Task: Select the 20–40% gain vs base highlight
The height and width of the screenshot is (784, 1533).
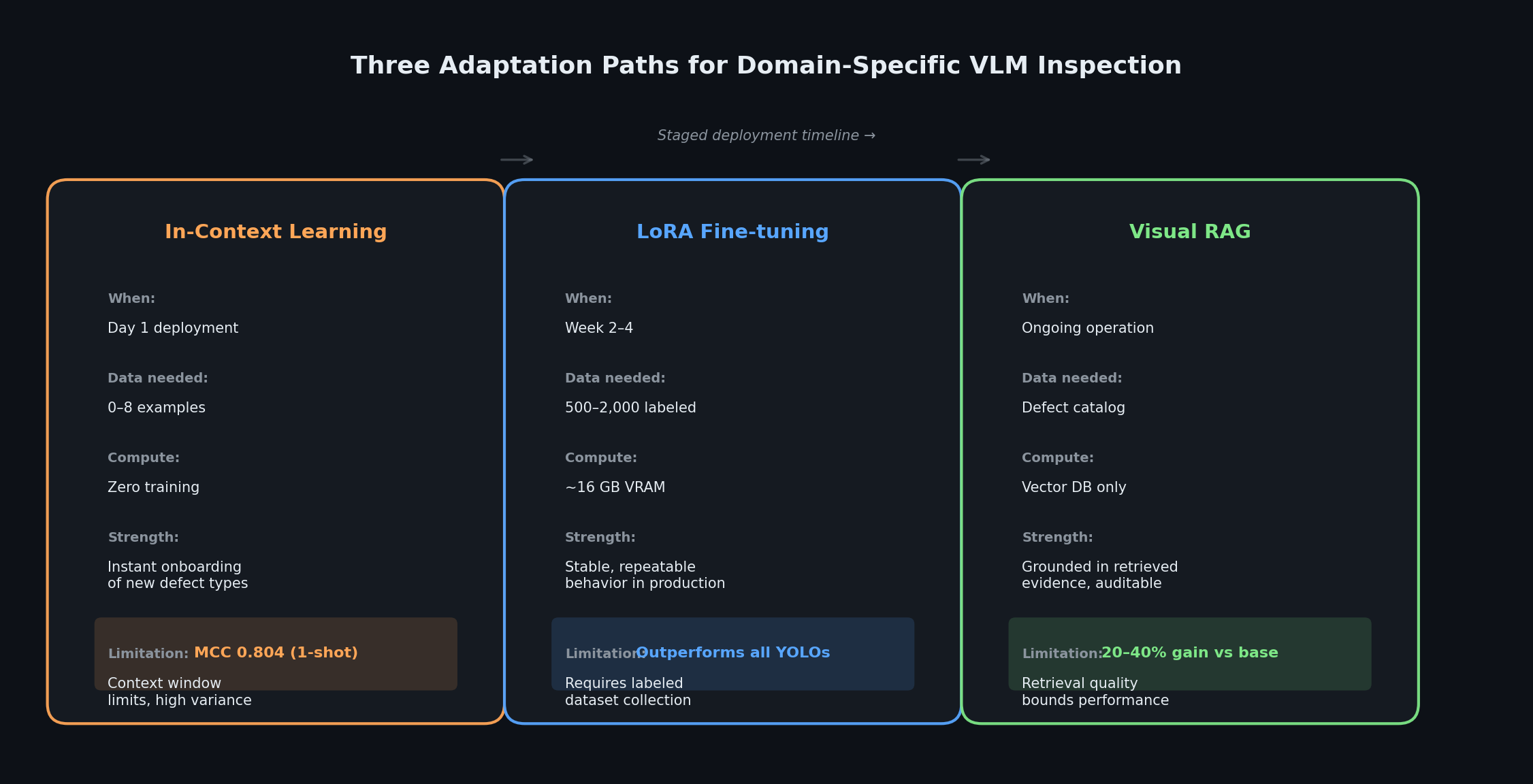Action: pyautogui.click(x=1190, y=653)
